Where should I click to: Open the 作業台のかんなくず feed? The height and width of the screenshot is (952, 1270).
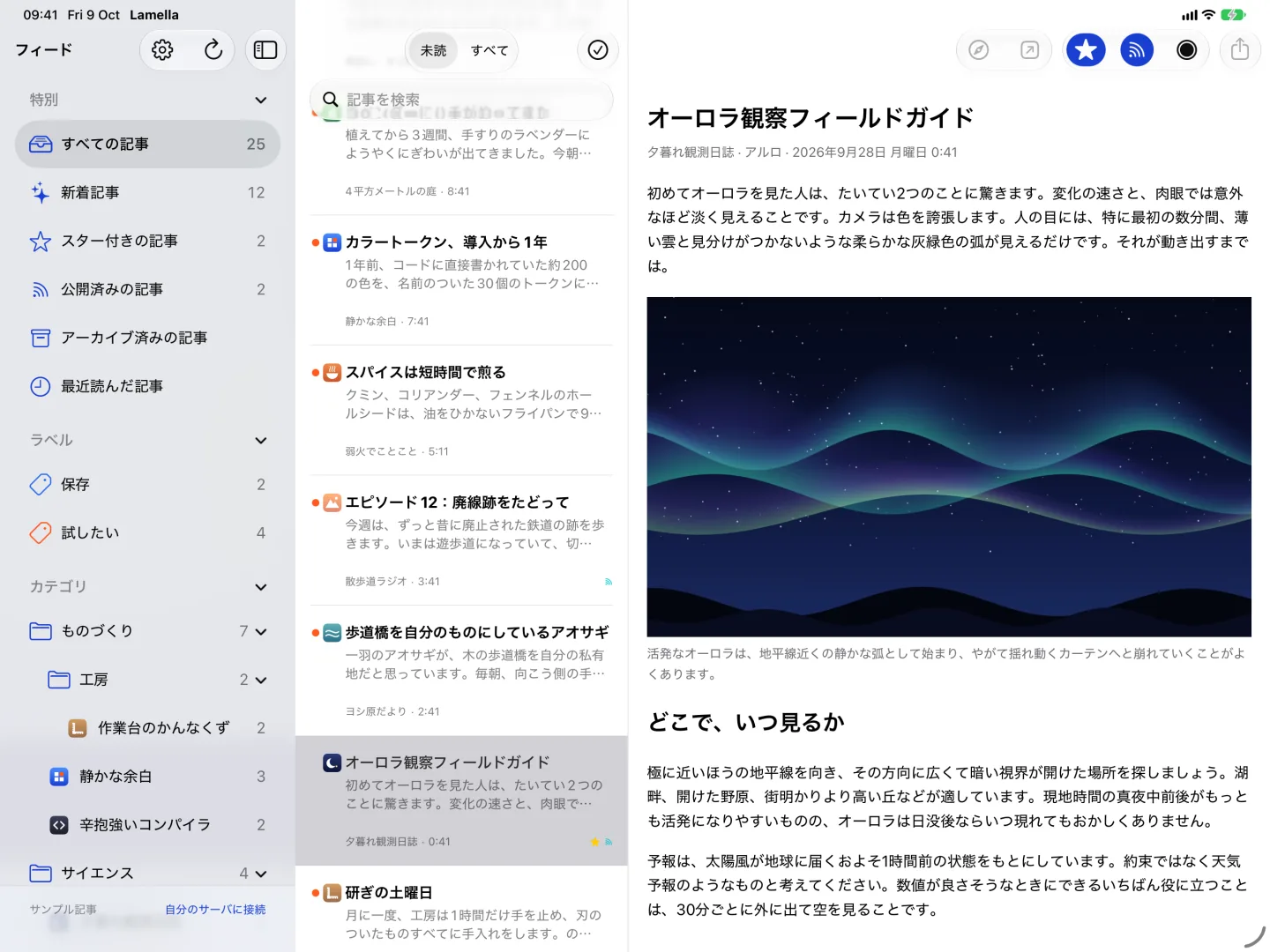pyautogui.click(x=148, y=728)
